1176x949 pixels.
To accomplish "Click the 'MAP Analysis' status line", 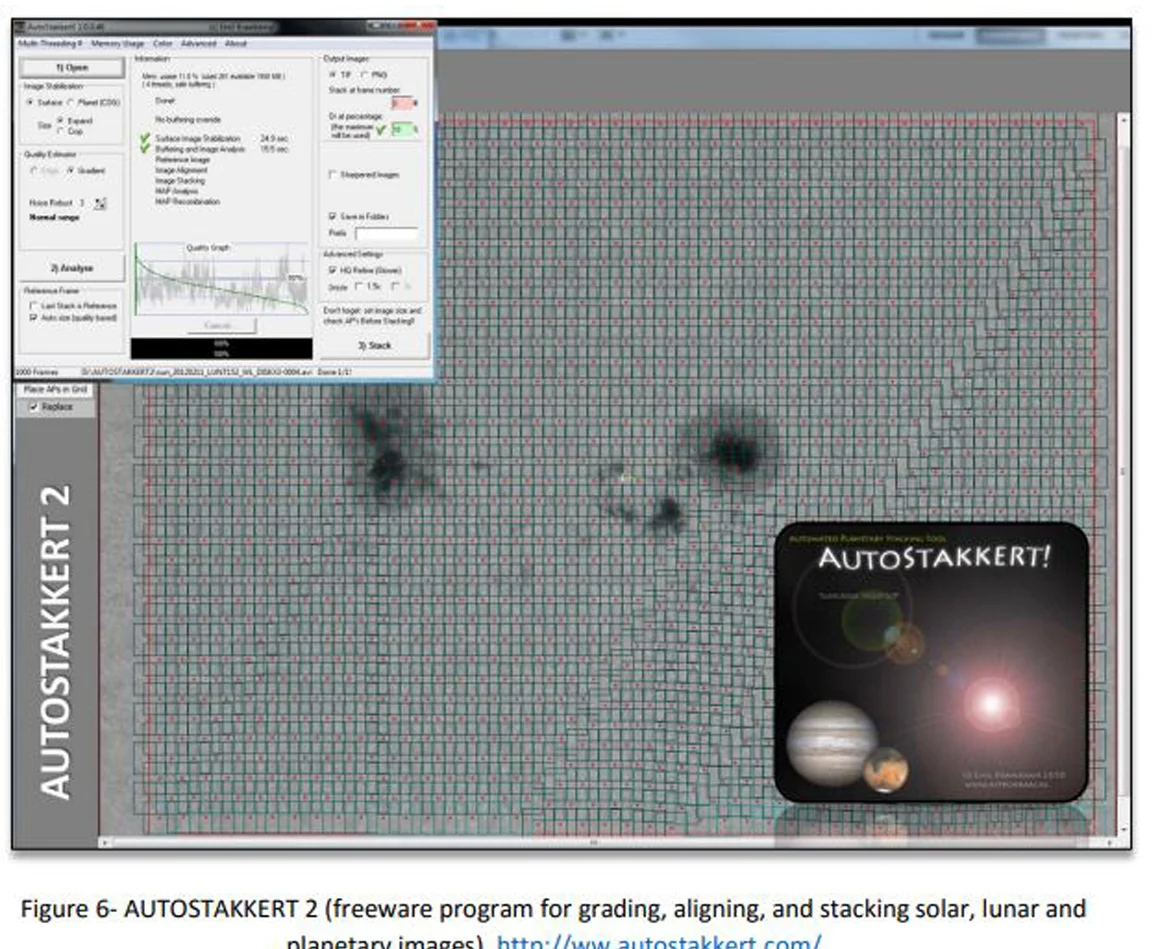I will (x=177, y=191).
